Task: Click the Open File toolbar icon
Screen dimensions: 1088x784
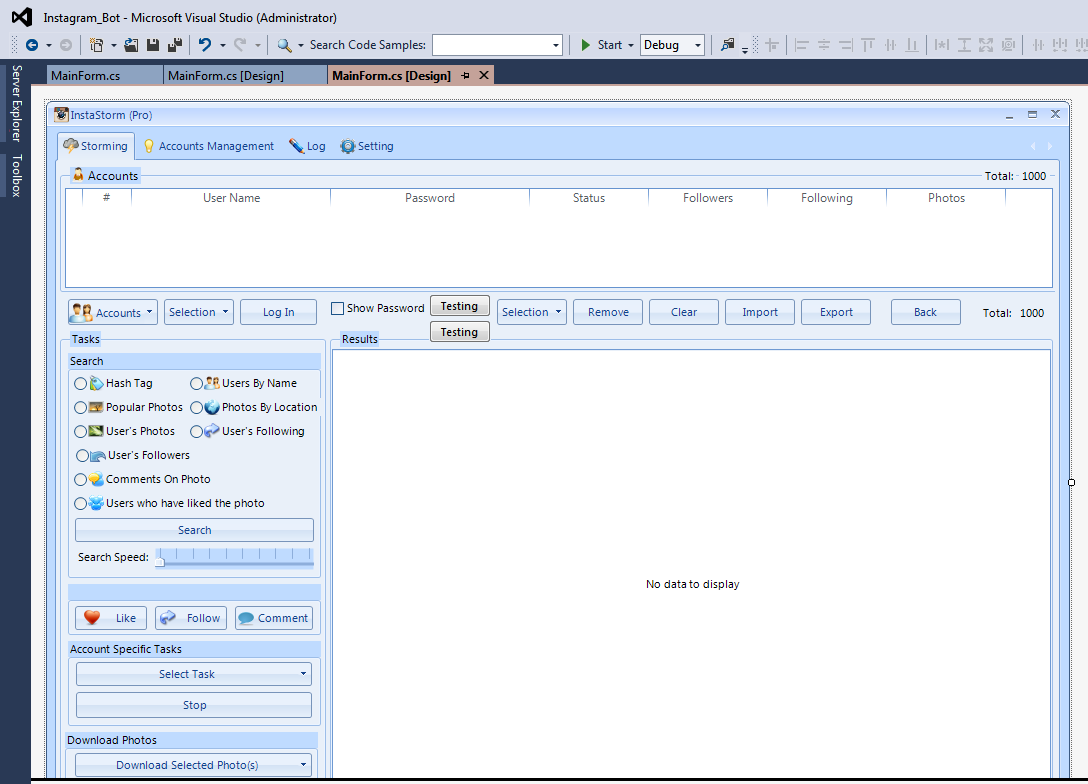Action: pos(131,45)
